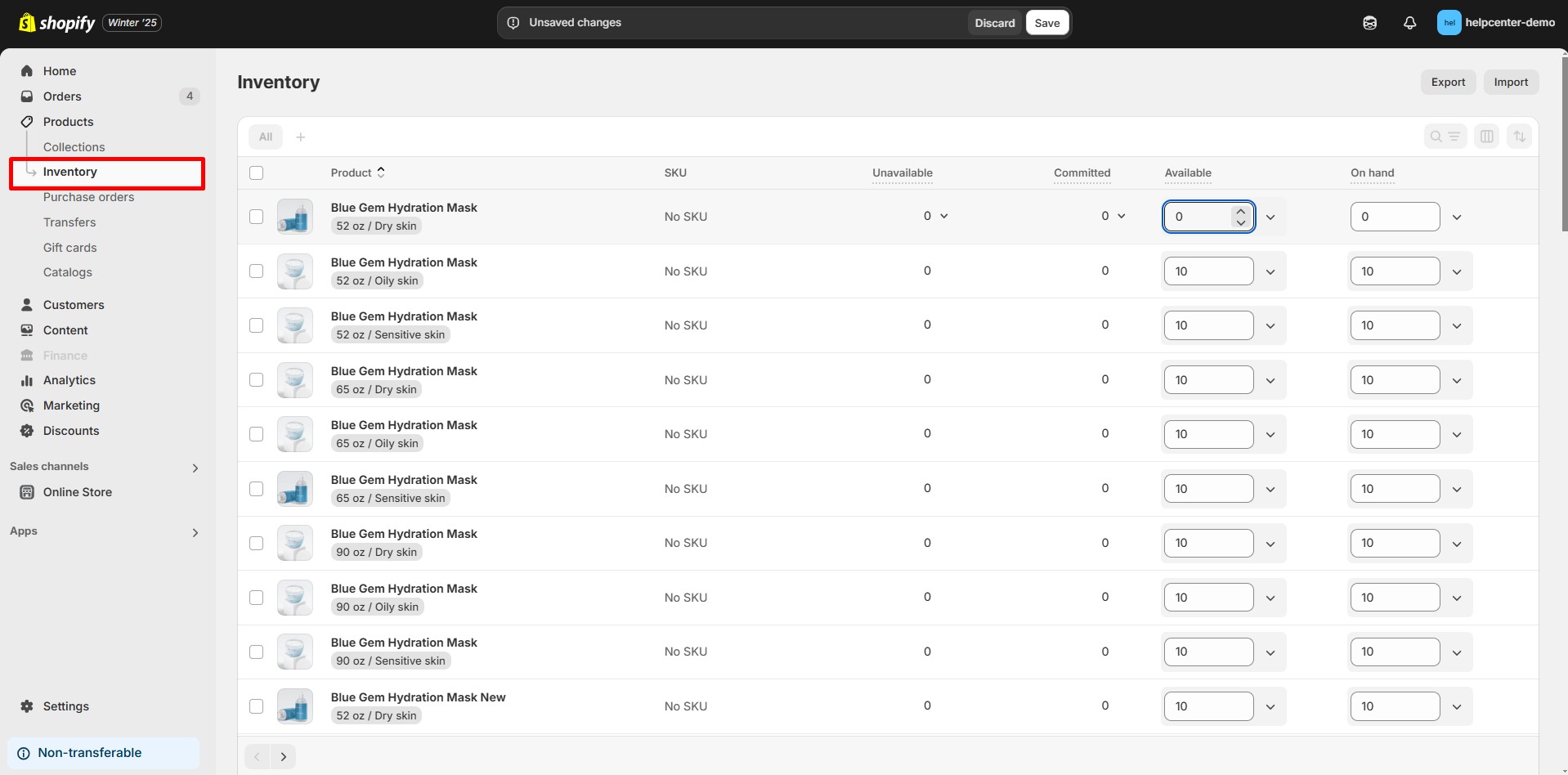Click On hand field for 90 oz / Oily skin
The image size is (1568, 775).
[1395, 598]
